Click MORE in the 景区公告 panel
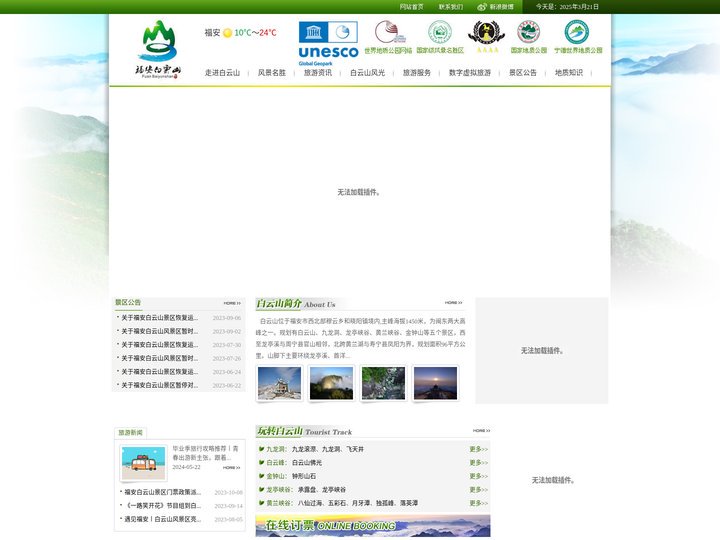 point(232,304)
